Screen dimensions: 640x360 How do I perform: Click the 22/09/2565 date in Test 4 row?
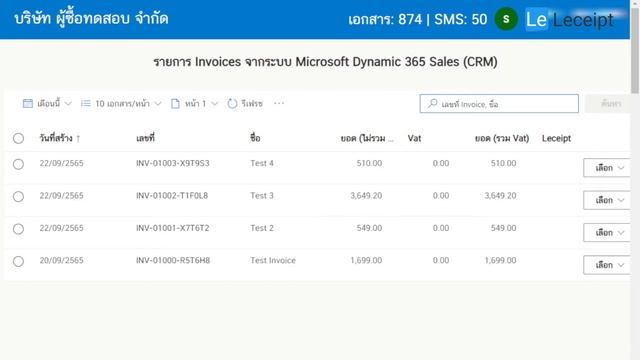coord(61,163)
